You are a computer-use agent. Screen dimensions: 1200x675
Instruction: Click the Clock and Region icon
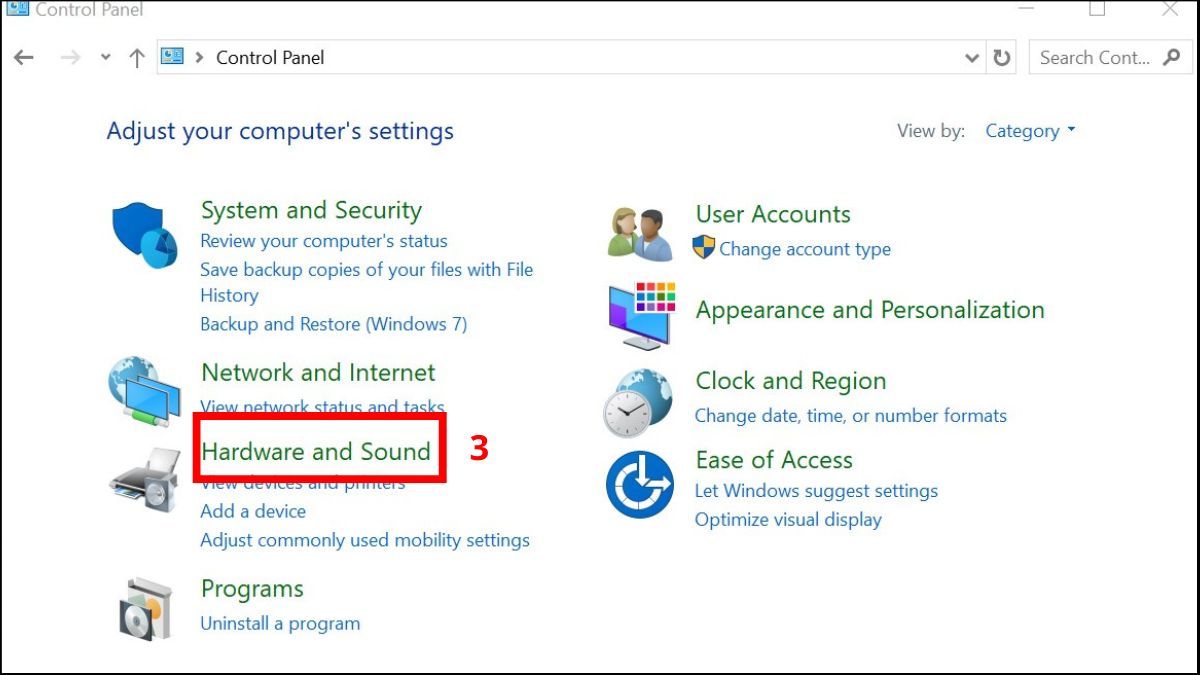(x=638, y=402)
